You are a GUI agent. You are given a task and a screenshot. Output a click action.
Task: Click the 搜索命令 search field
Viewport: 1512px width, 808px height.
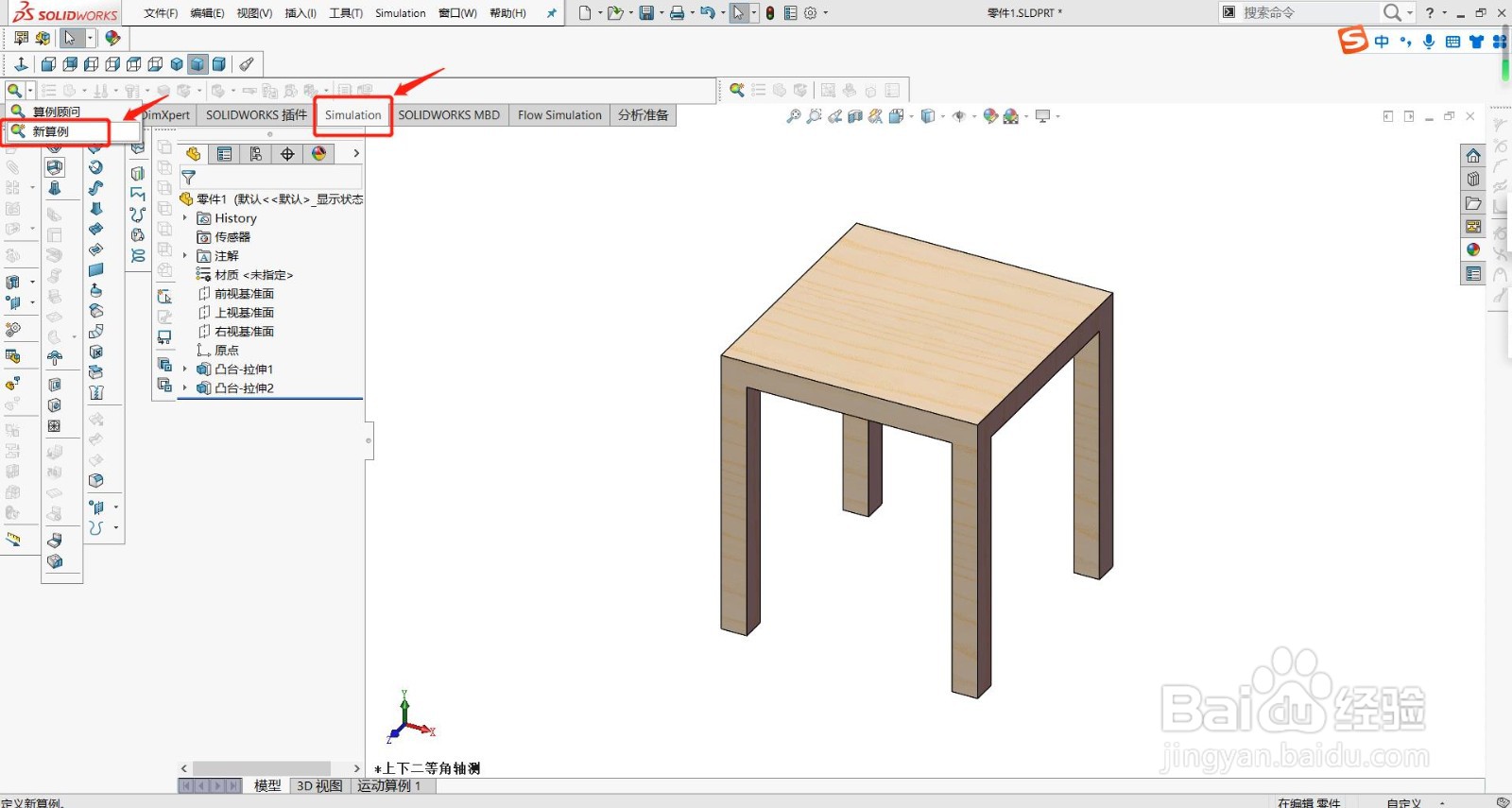point(1308,12)
